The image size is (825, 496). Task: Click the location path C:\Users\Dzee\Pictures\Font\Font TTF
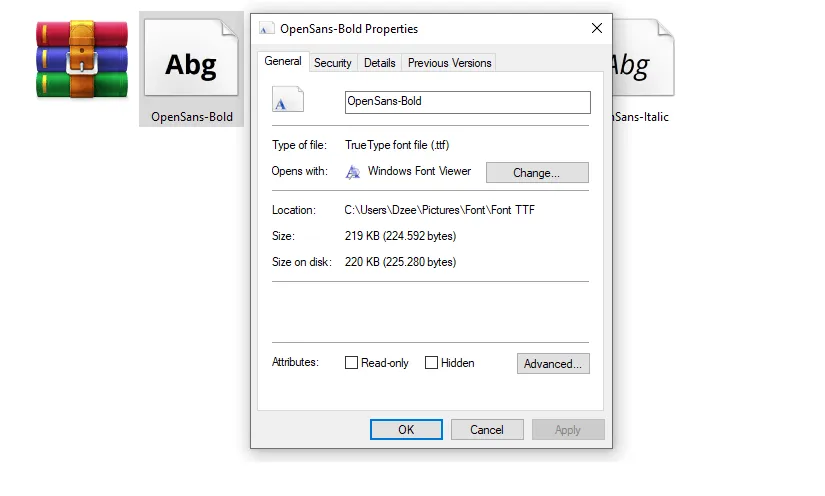[x=439, y=210]
